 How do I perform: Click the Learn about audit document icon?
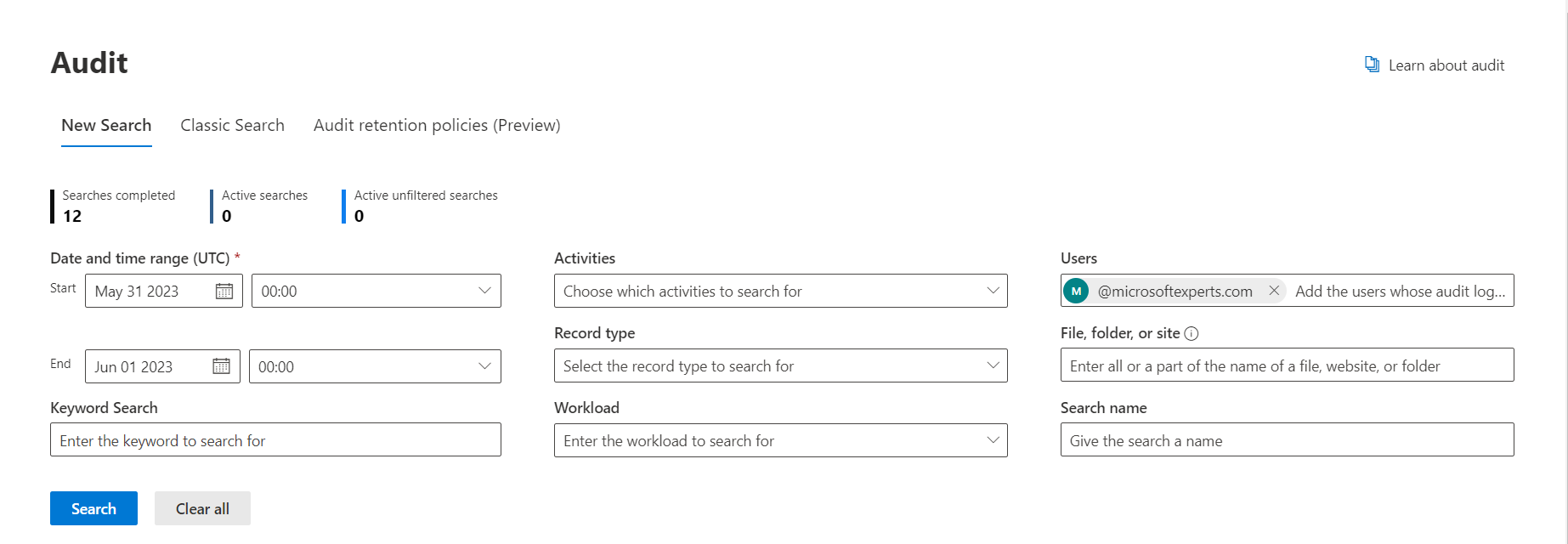1372,65
